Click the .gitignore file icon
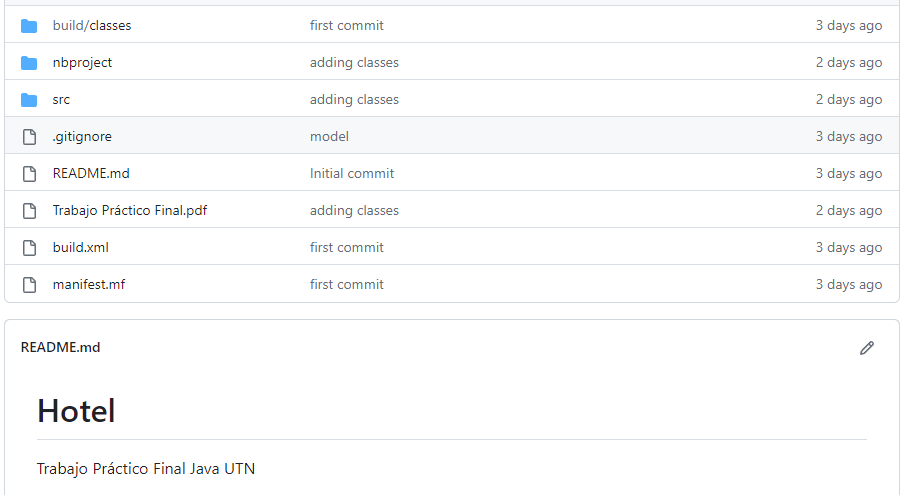The height and width of the screenshot is (495, 901). [29, 137]
